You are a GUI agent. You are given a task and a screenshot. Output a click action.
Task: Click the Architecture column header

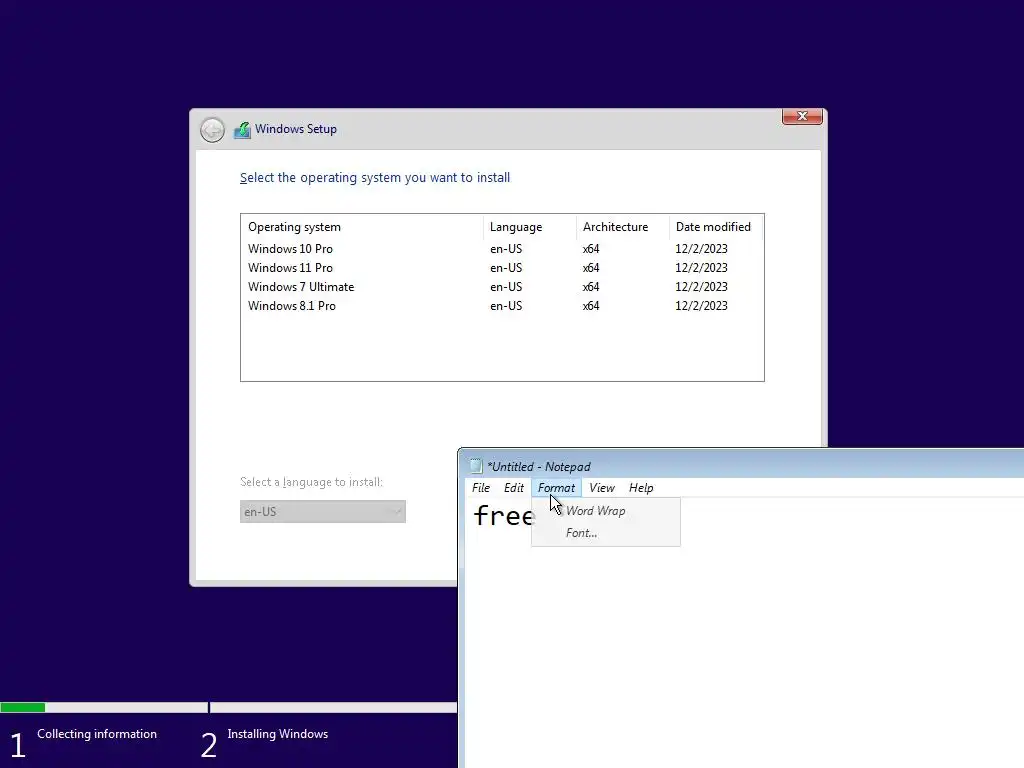click(622, 227)
